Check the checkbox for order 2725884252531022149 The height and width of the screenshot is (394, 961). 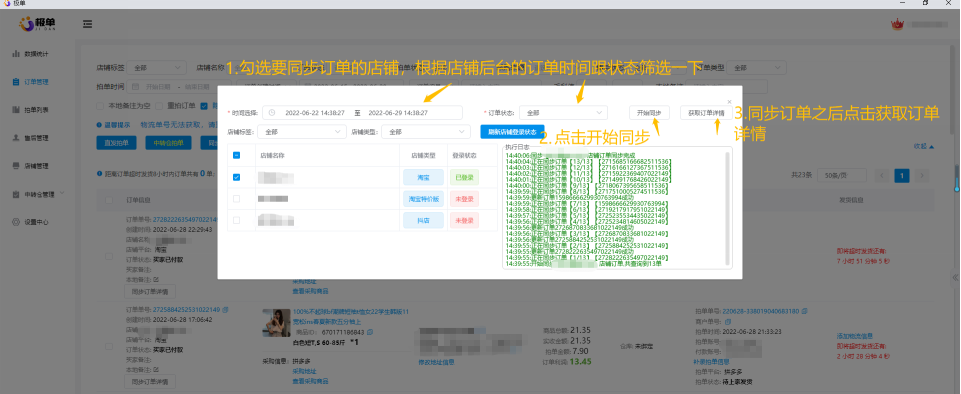tap(109, 346)
